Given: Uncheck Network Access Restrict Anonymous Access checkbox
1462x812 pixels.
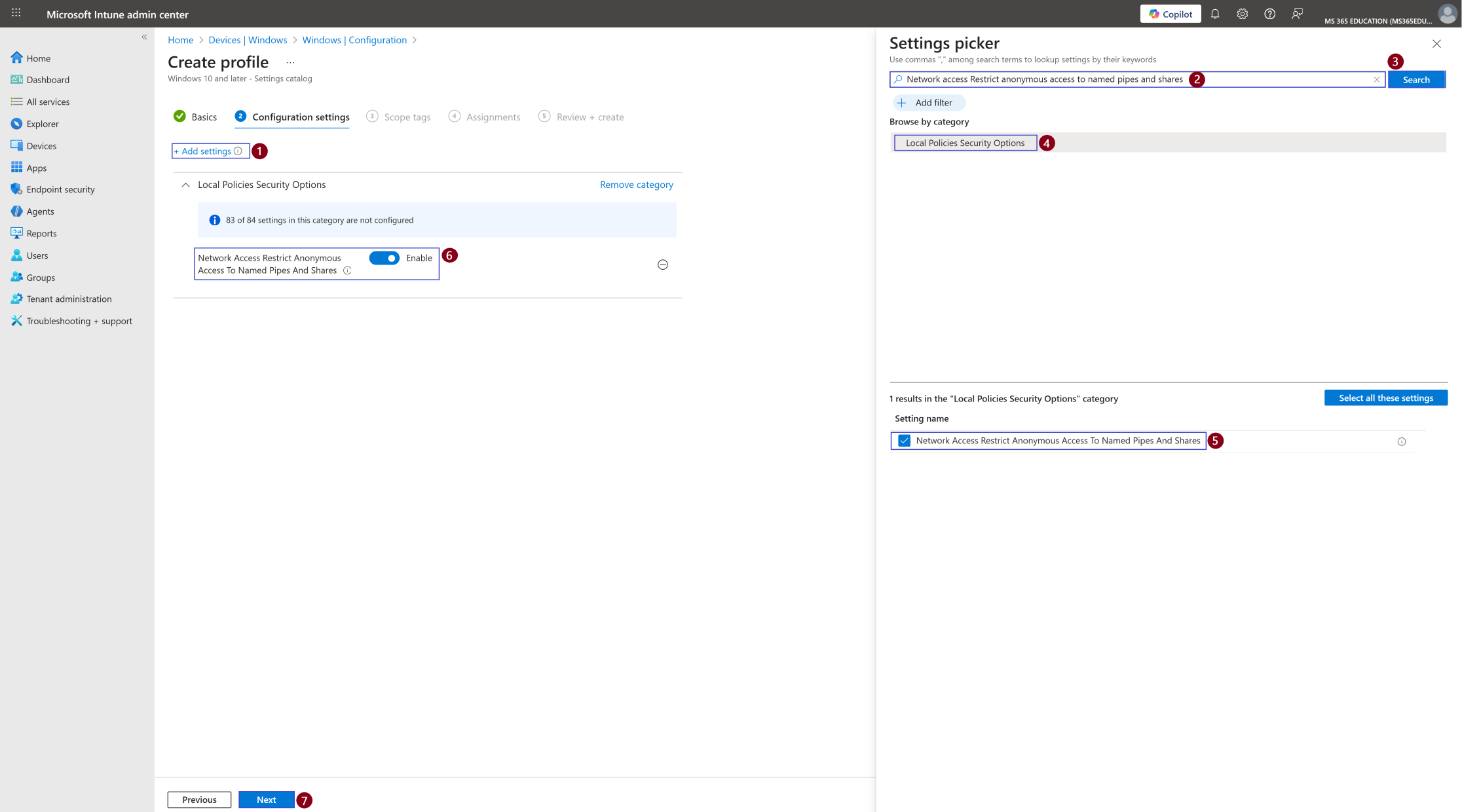Looking at the screenshot, I should tap(905, 441).
